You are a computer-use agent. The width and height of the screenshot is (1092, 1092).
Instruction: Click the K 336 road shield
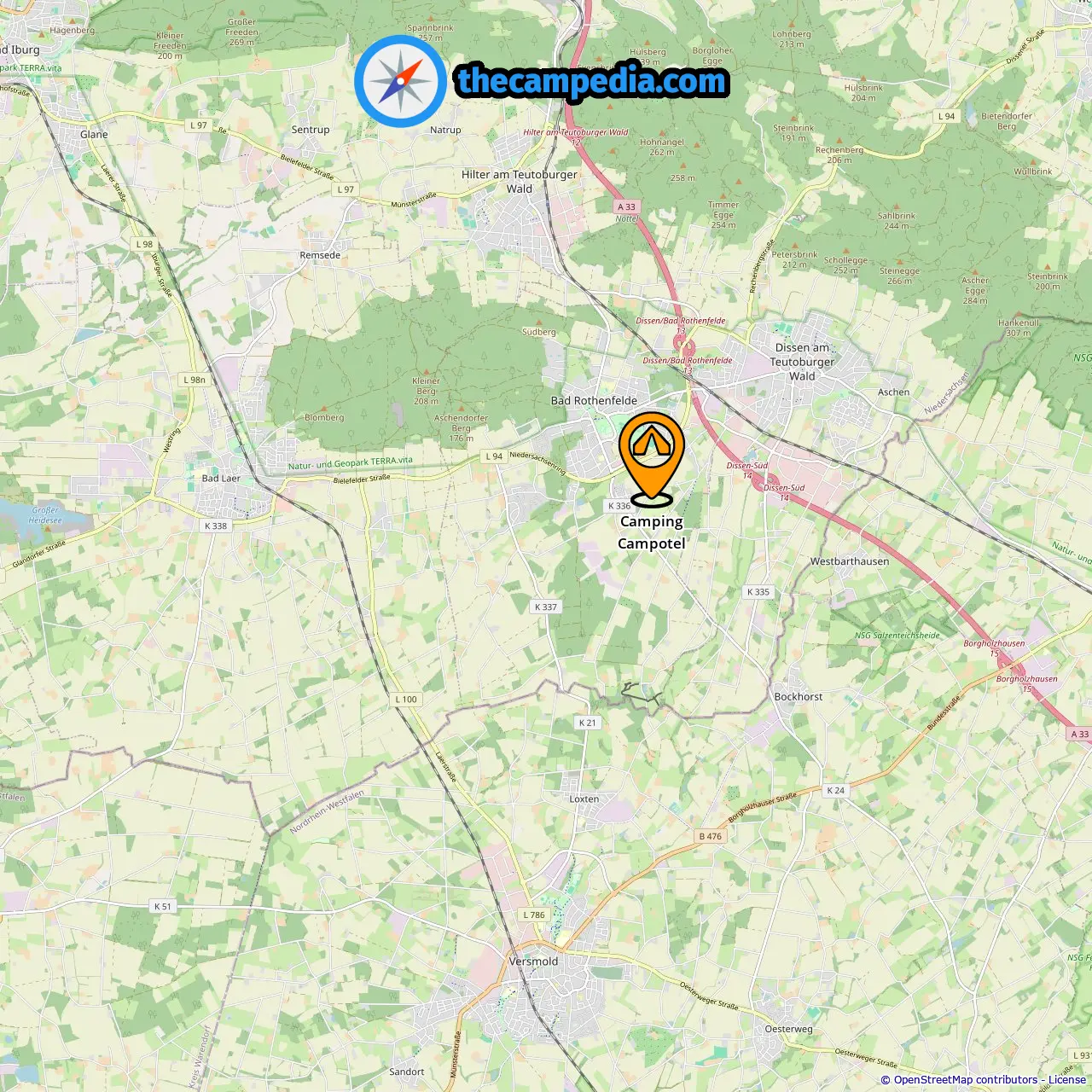pos(620,506)
